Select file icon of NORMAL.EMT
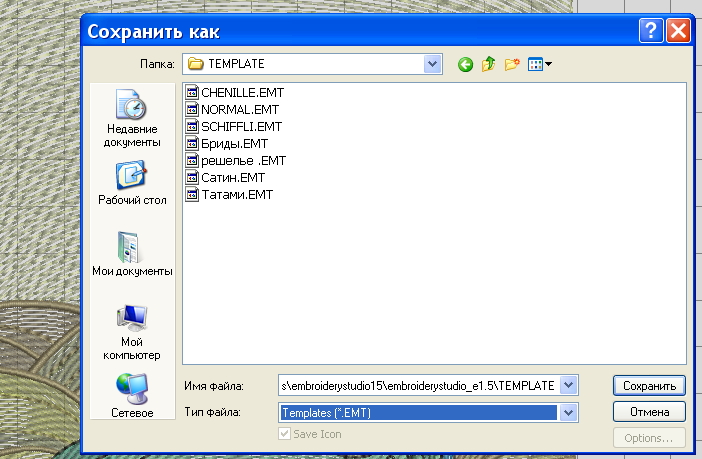This screenshot has height=459, width=702. [192, 109]
